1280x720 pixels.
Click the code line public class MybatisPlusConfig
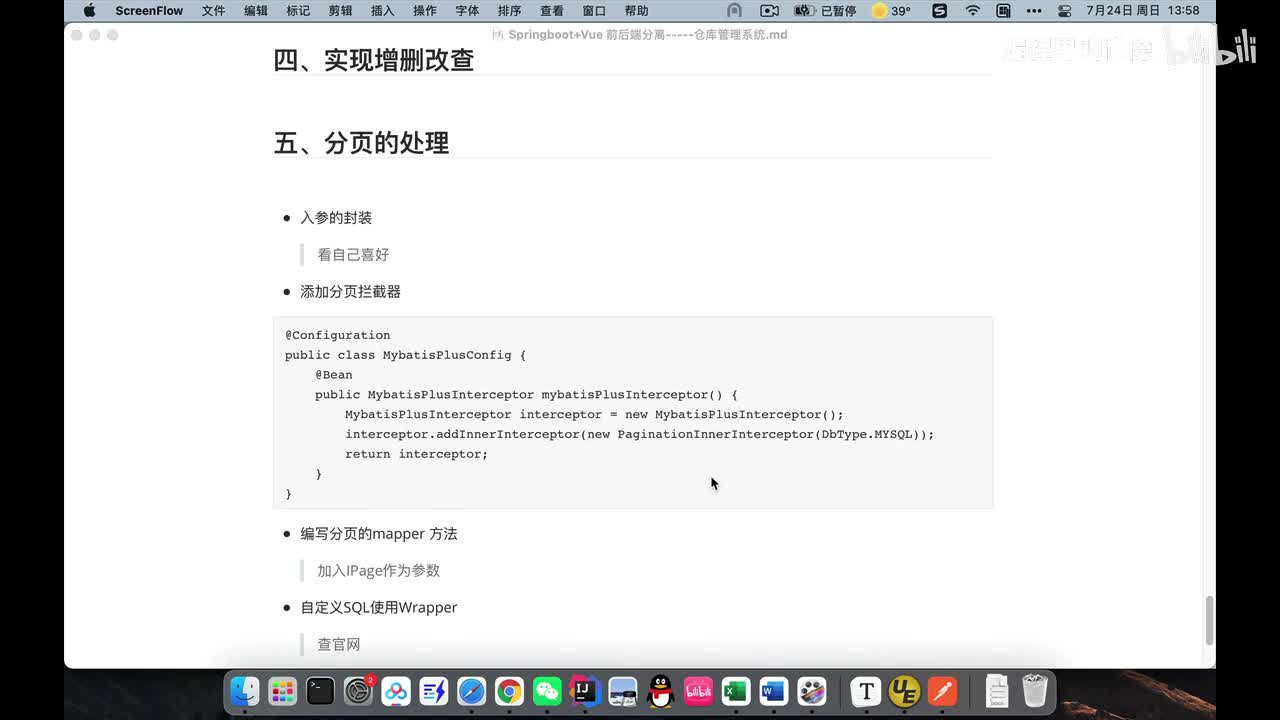coord(405,355)
